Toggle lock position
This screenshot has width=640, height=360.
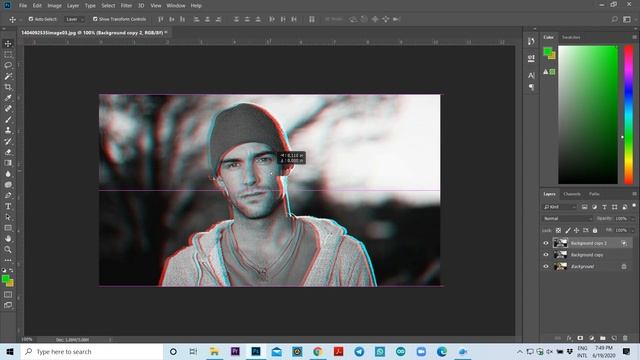[576, 231]
